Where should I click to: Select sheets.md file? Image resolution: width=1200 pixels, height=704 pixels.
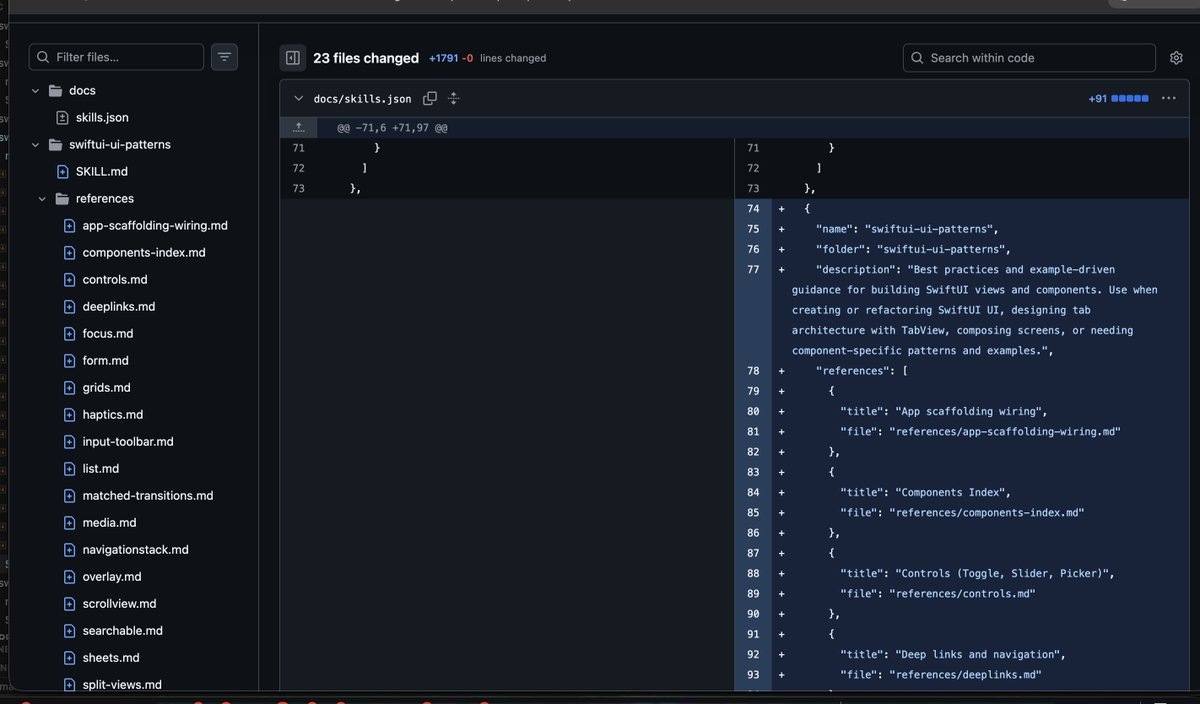111,657
